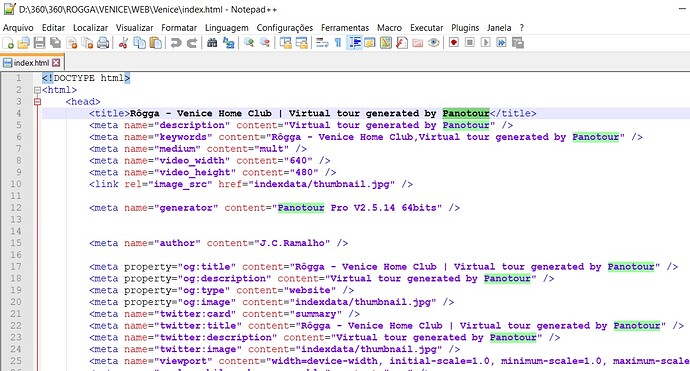Click the Close All documents icon

pos(88,43)
